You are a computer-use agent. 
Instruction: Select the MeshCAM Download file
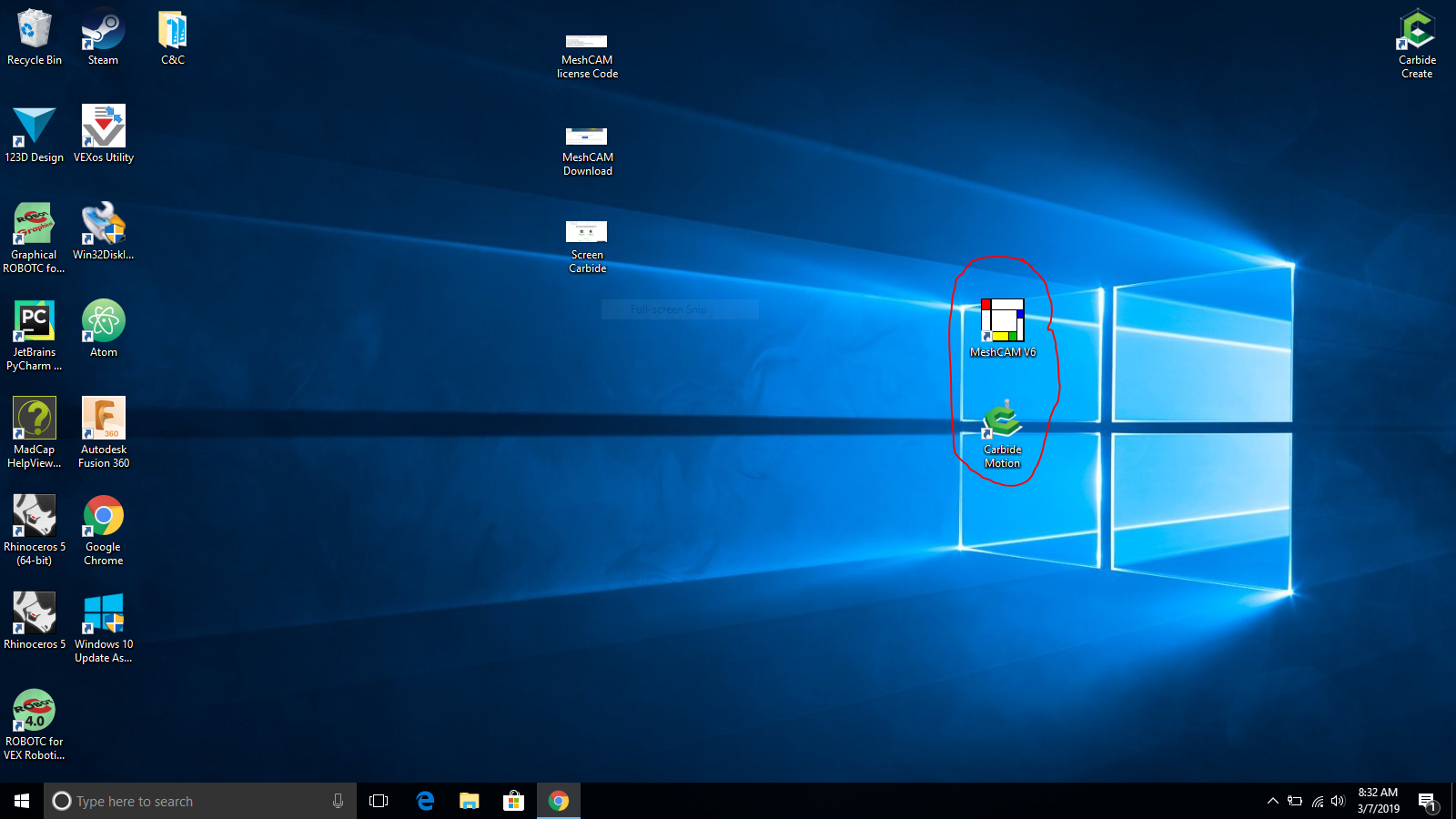[x=587, y=151]
